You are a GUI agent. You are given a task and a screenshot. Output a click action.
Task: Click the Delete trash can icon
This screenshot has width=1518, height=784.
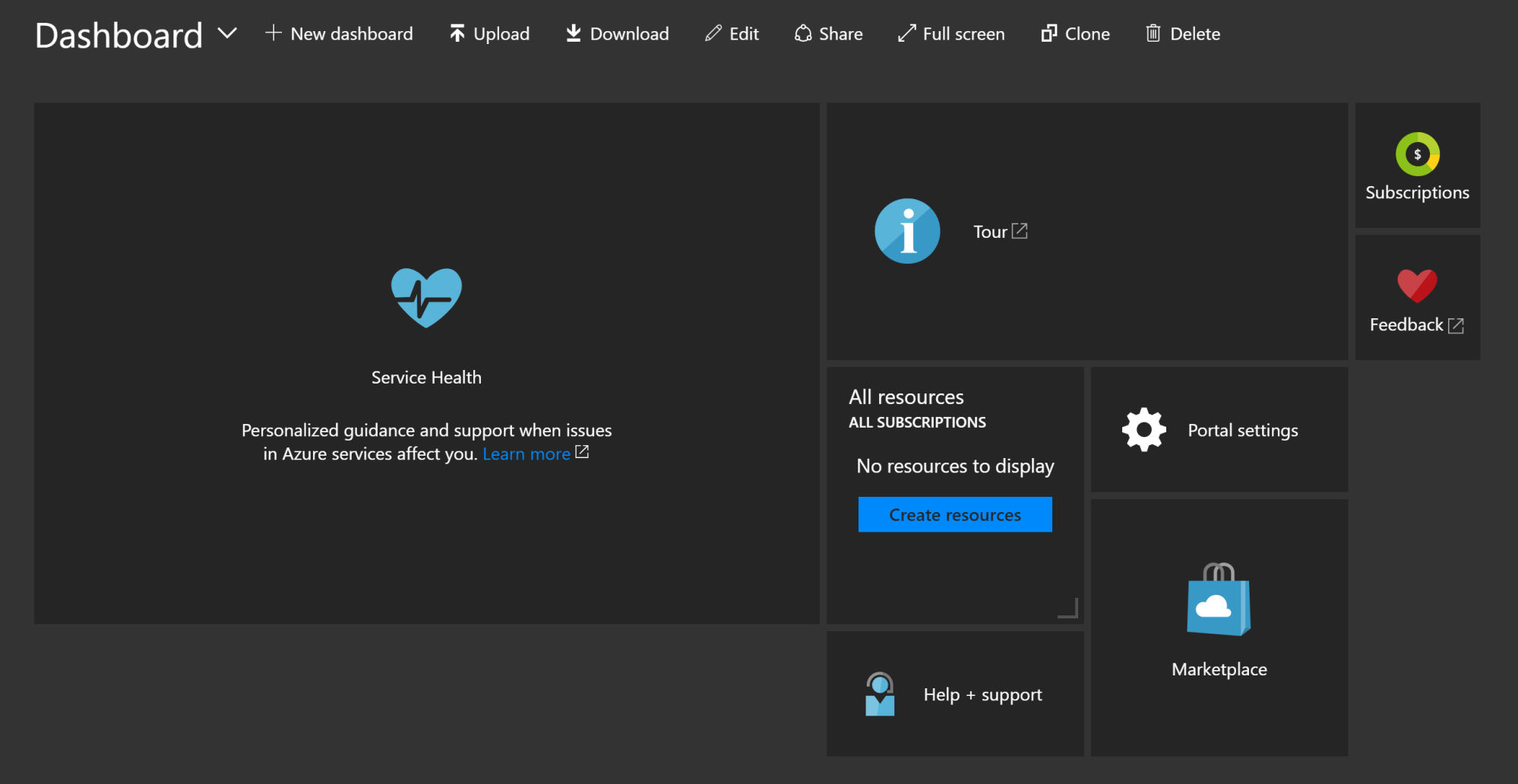(x=1153, y=33)
